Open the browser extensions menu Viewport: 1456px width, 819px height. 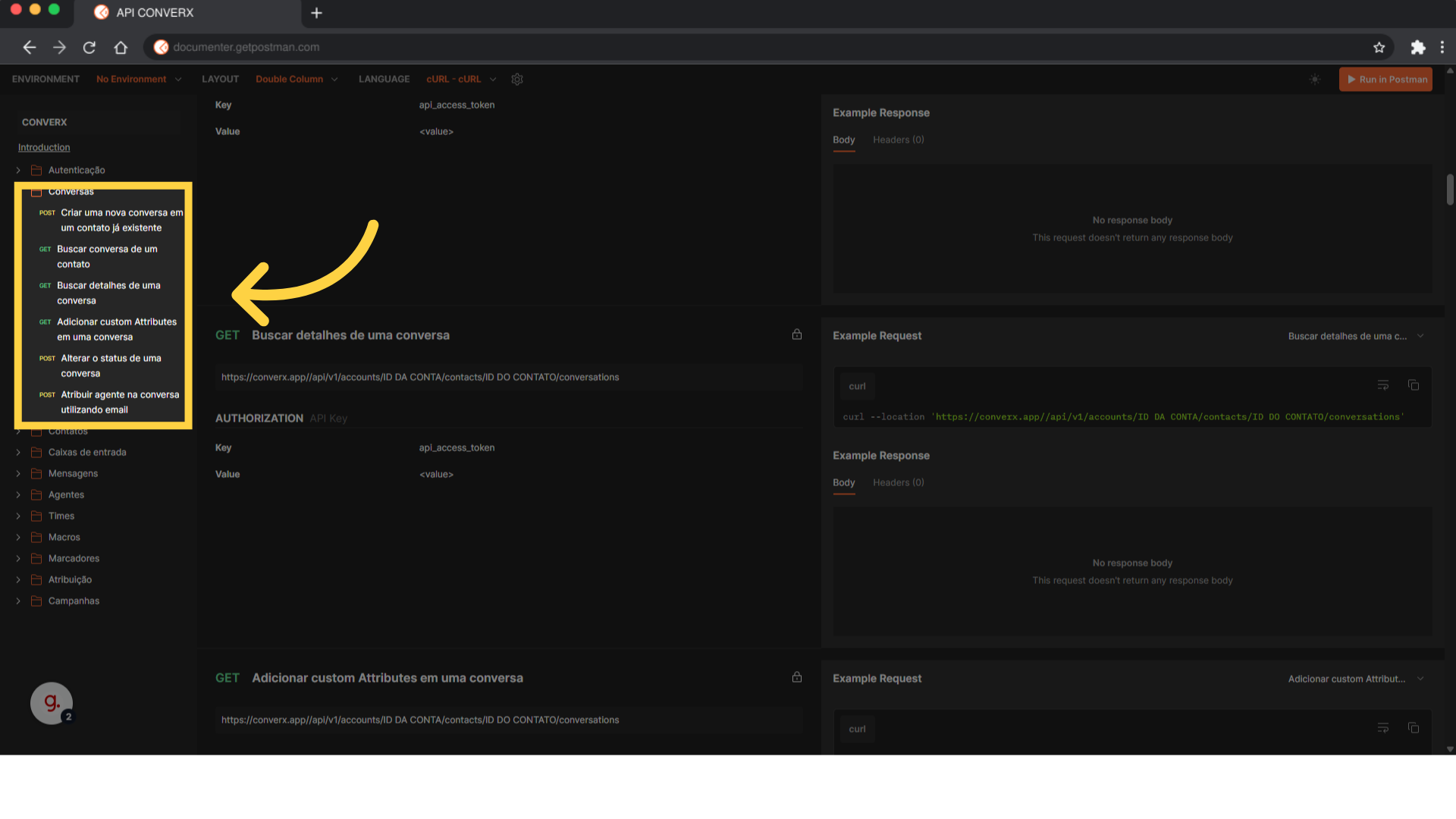click(1417, 47)
